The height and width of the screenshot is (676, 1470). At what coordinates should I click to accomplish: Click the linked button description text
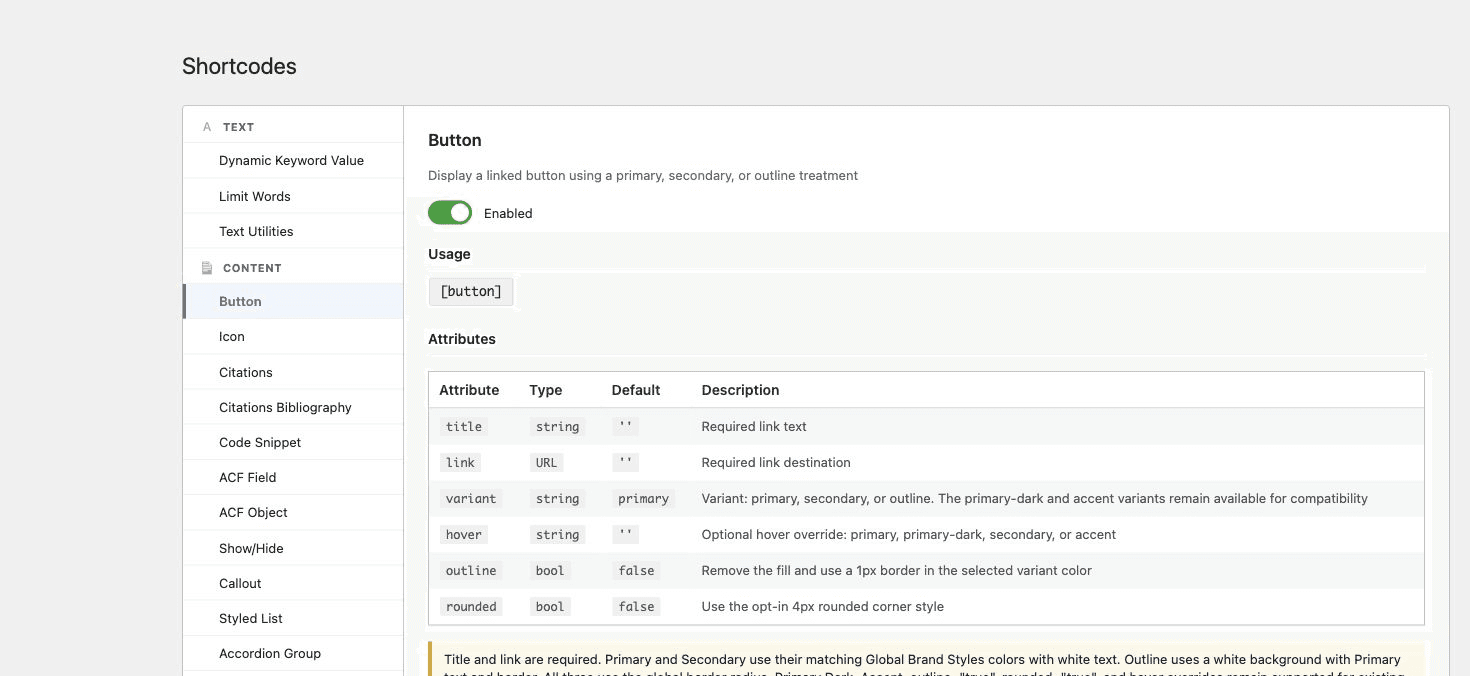pyautogui.click(x=643, y=175)
